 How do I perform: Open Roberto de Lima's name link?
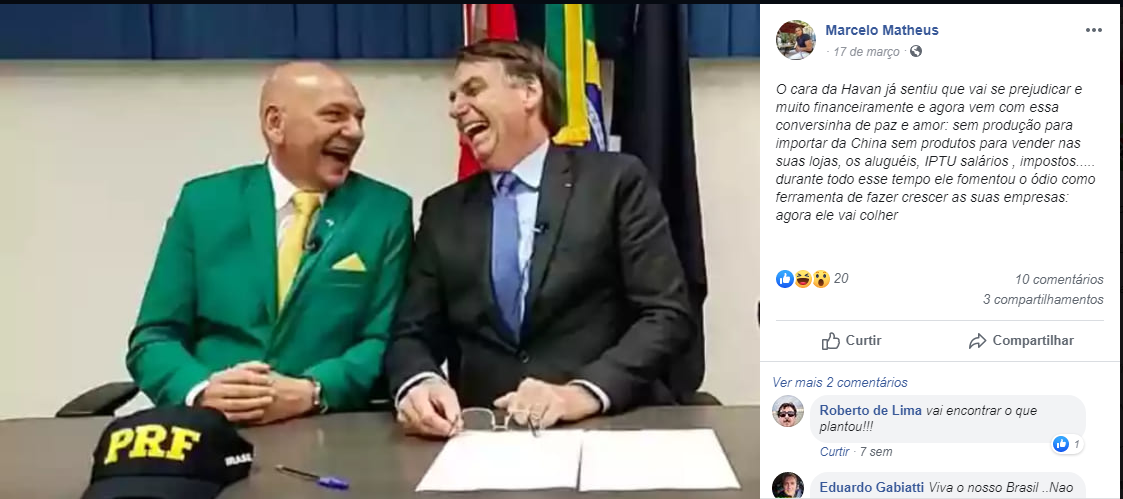coord(870,410)
